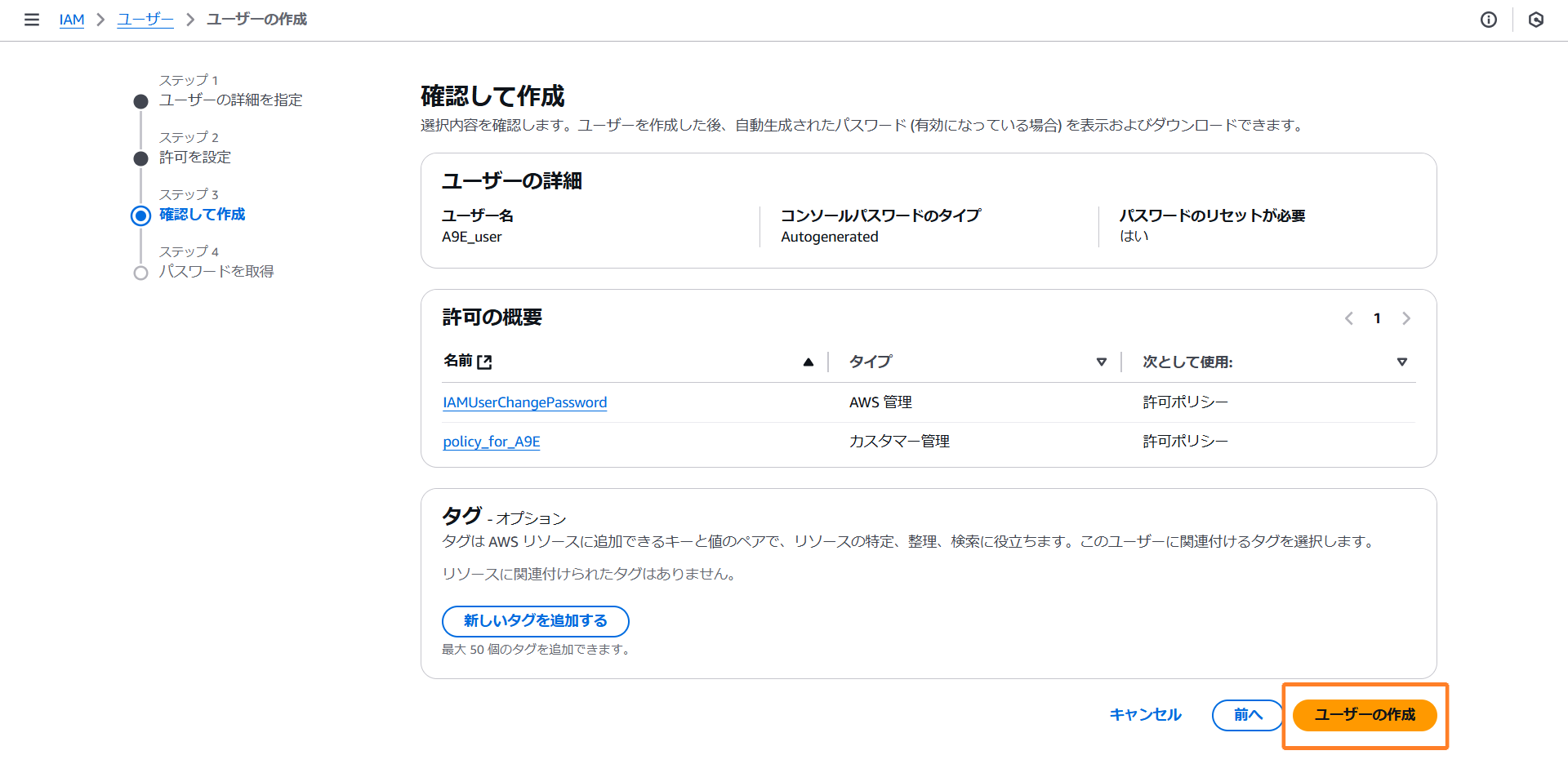Go to previous page of permissions table
Viewport: 1568px width, 764px height.
pos(1348,318)
